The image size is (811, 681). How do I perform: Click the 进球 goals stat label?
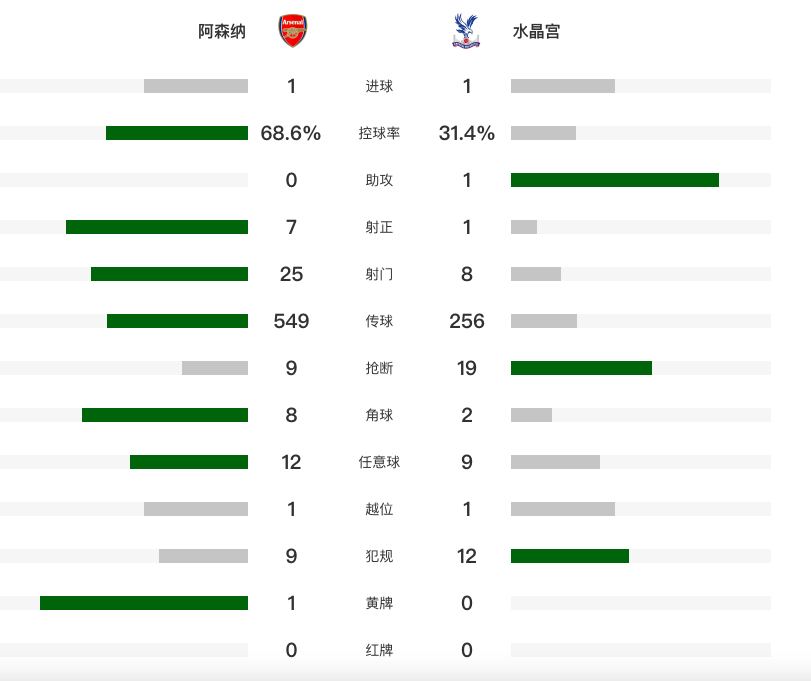pos(379,87)
